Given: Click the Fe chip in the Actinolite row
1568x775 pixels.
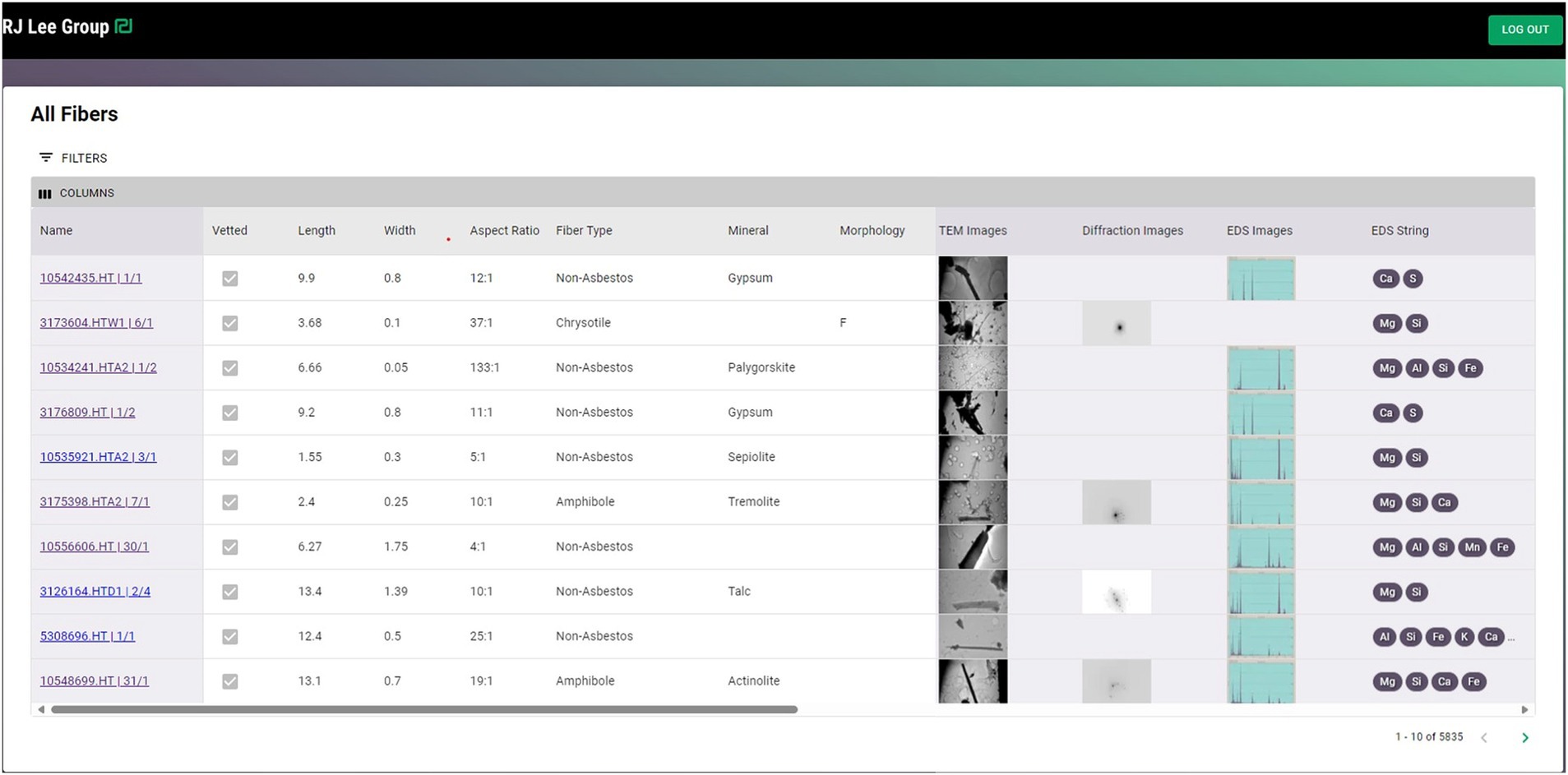Looking at the screenshot, I should click(x=1473, y=681).
